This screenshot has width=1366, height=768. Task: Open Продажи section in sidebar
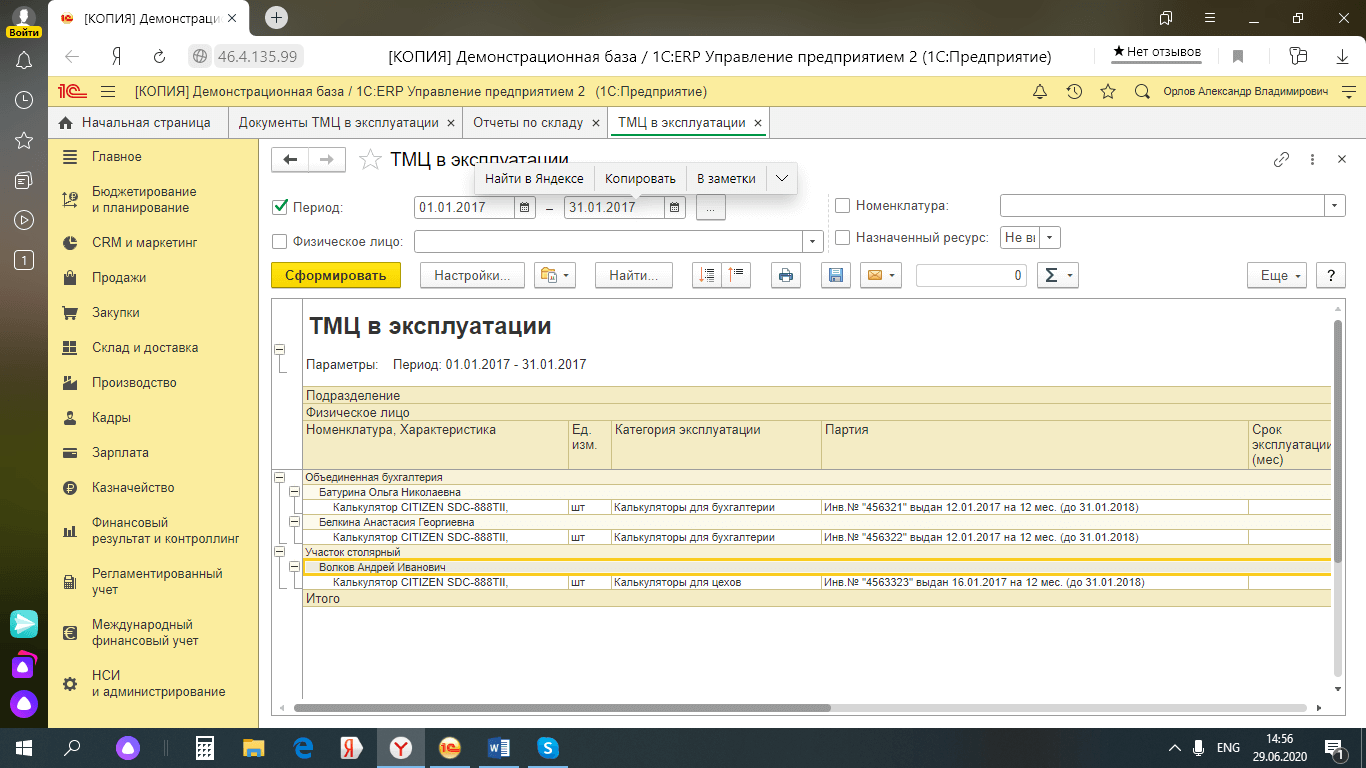[x=119, y=278]
